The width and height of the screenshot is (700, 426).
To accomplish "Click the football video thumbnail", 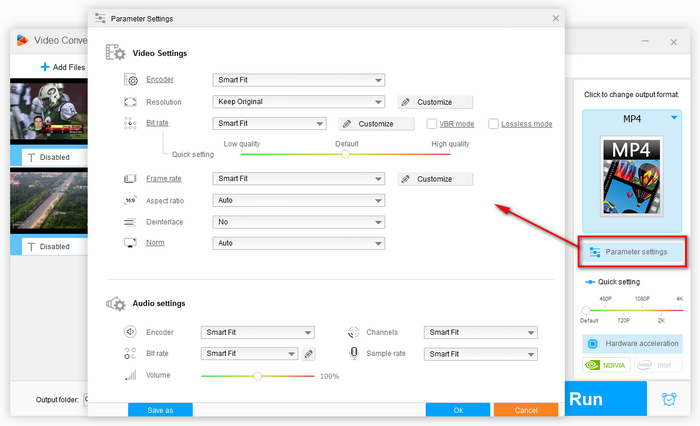I will click(x=49, y=111).
